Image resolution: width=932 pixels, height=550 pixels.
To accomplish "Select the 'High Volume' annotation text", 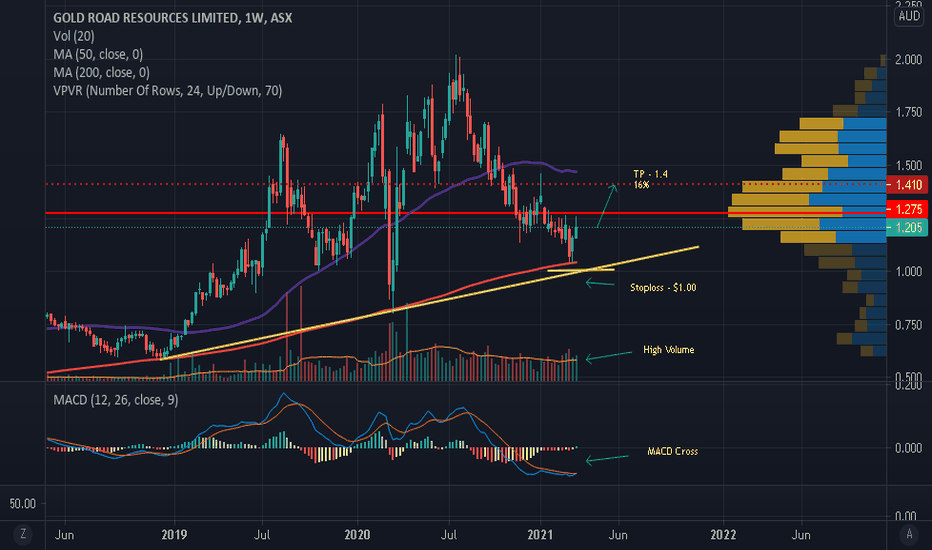I will (x=668, y=350).
